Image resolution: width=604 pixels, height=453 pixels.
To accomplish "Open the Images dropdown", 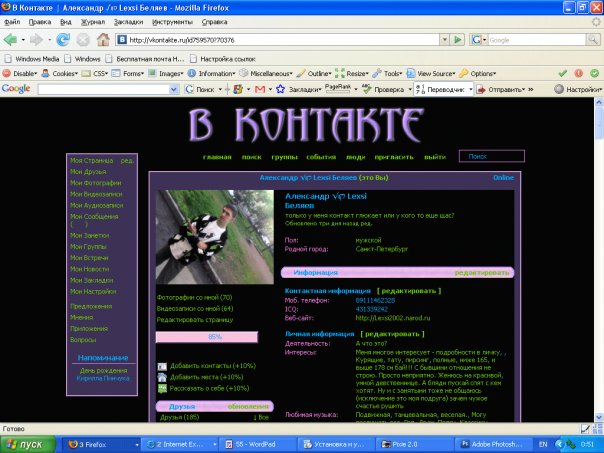I will point(166,73).
